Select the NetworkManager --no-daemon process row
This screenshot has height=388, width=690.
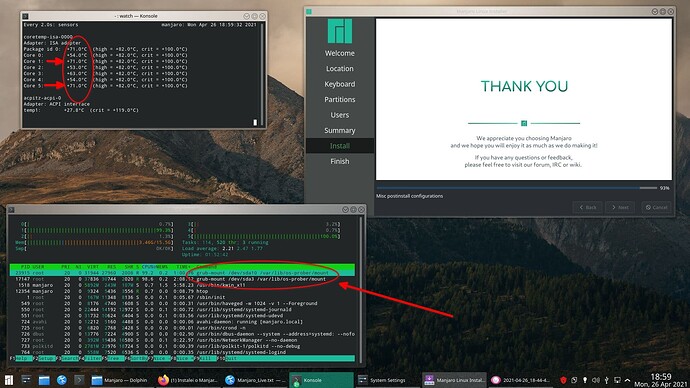click(182, 340)
